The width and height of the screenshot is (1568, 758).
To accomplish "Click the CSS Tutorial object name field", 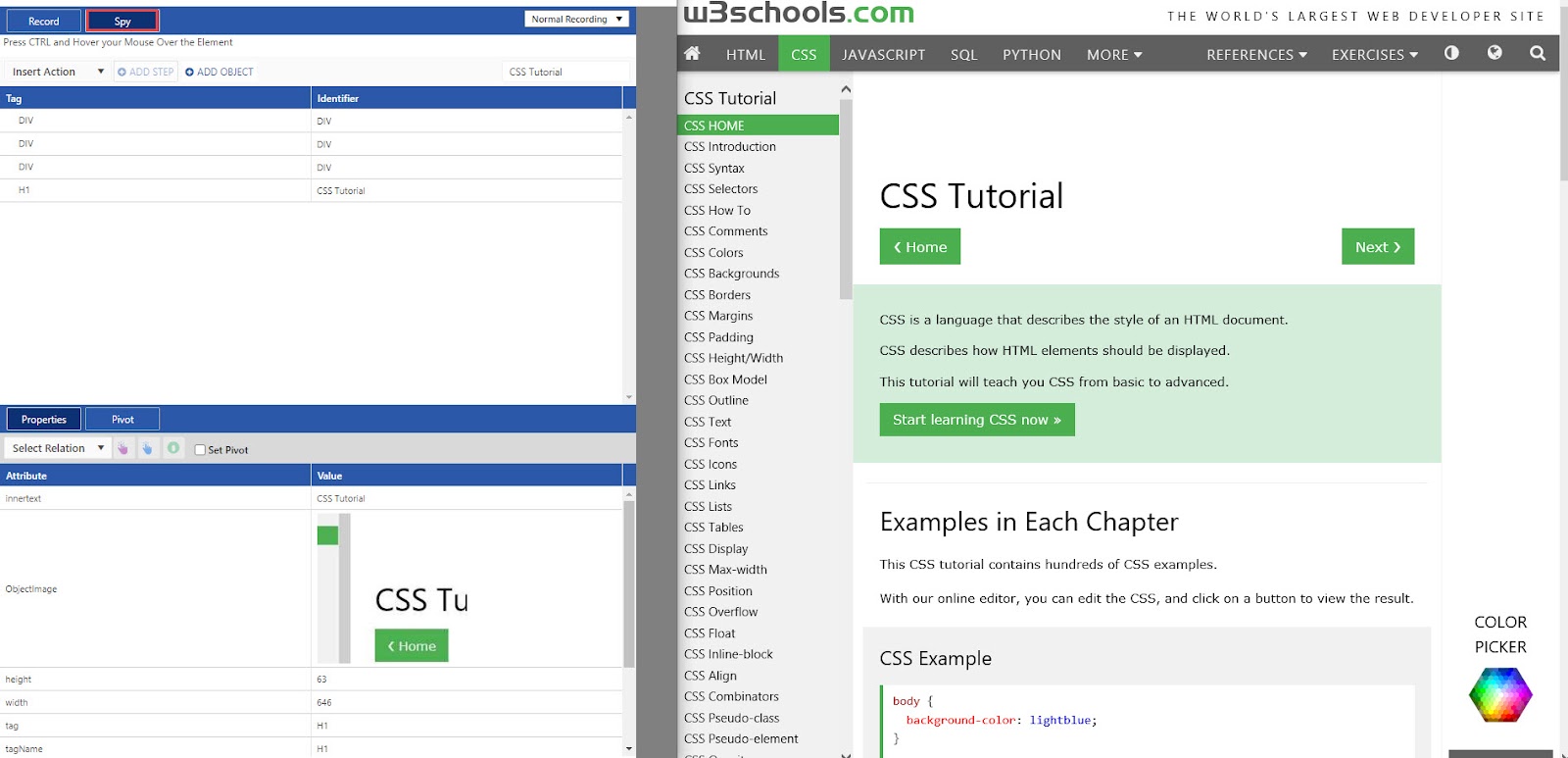I will pyautogui.click(x=565, y=72).
